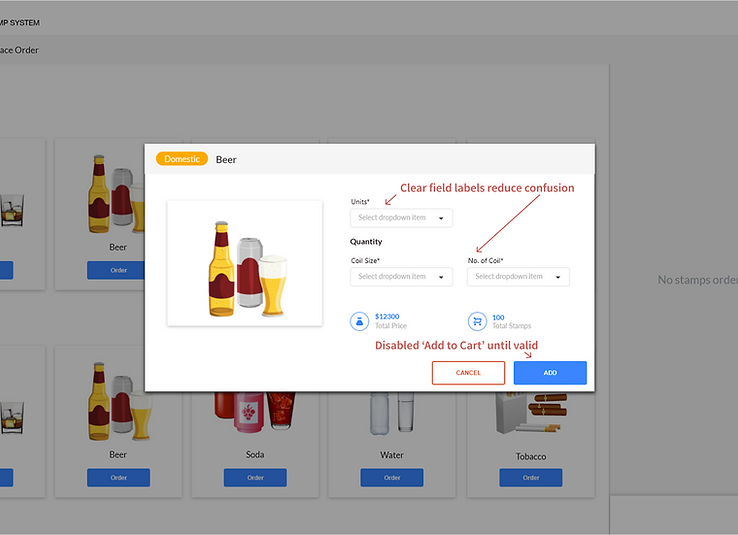Click the beer product image in dialog
Viewport: 738px width, 535px height.
[245, 264]
